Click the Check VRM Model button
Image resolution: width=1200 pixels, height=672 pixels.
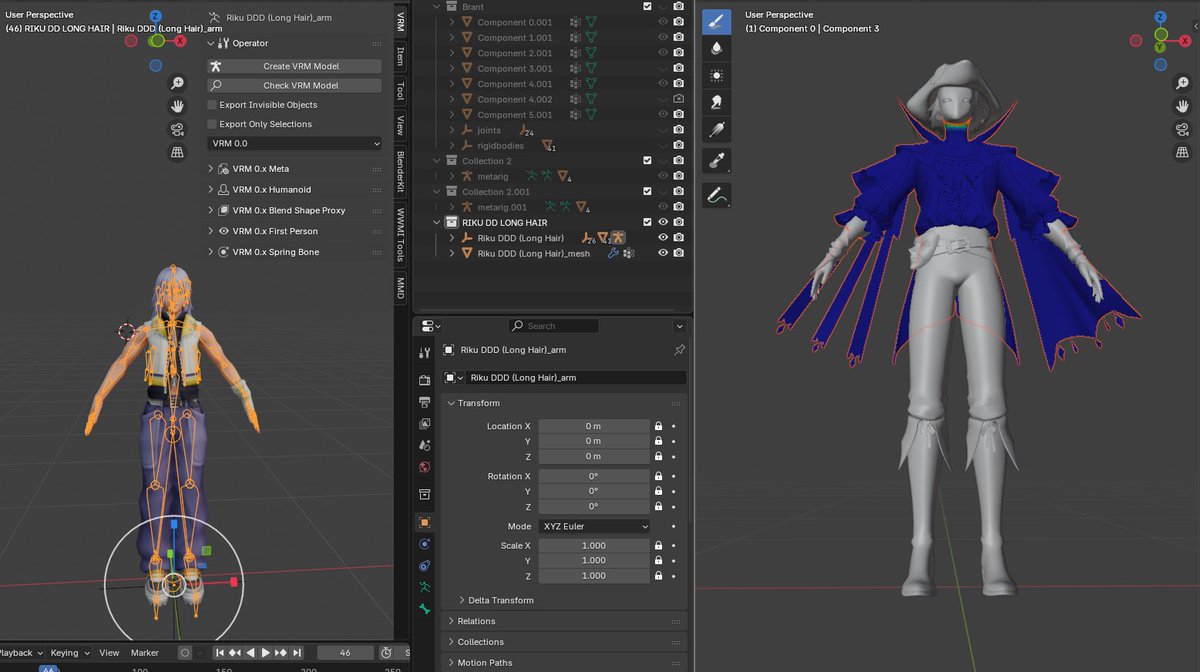click(294, 86)
